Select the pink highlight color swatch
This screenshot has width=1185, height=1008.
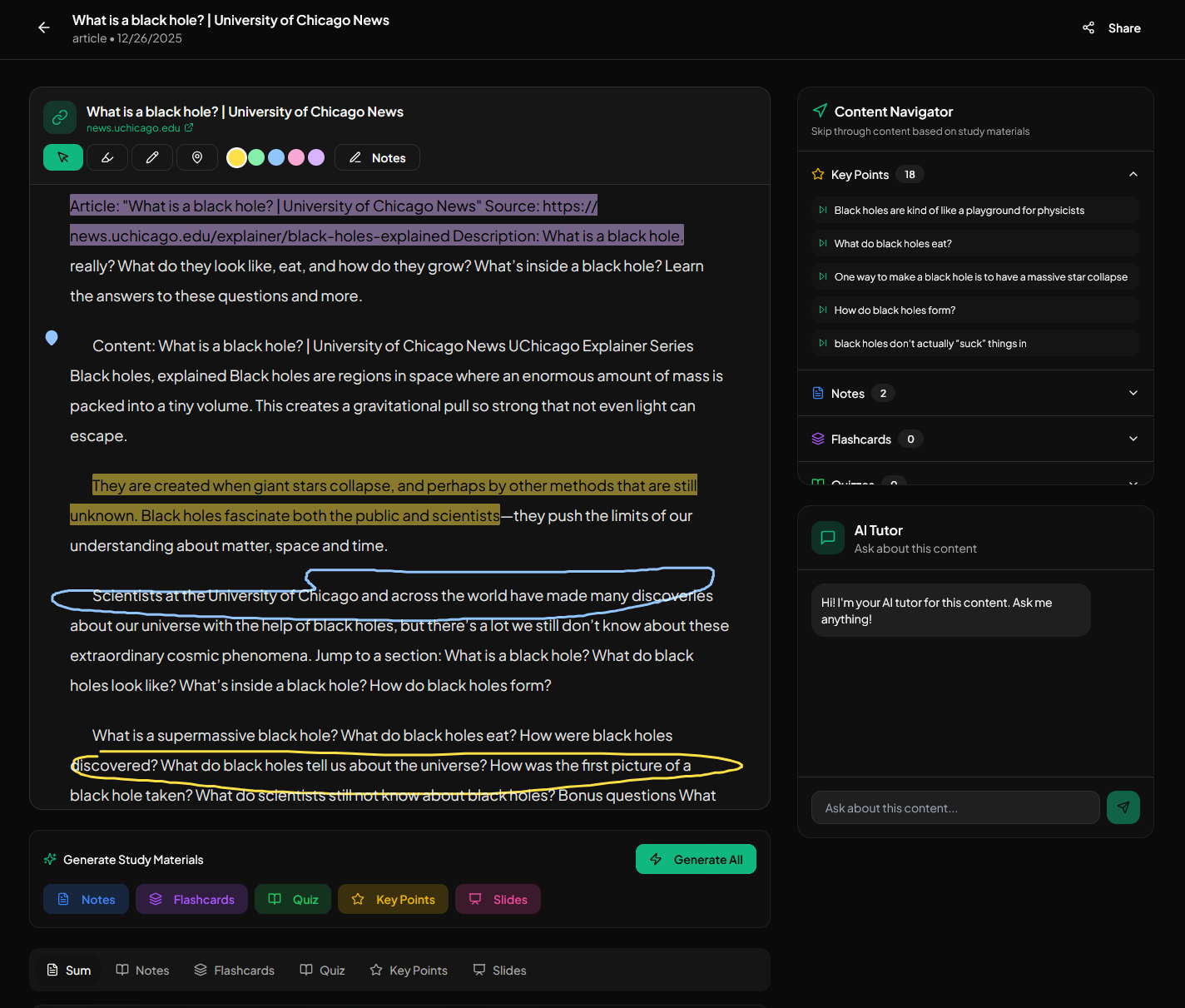tap(296, 156)
